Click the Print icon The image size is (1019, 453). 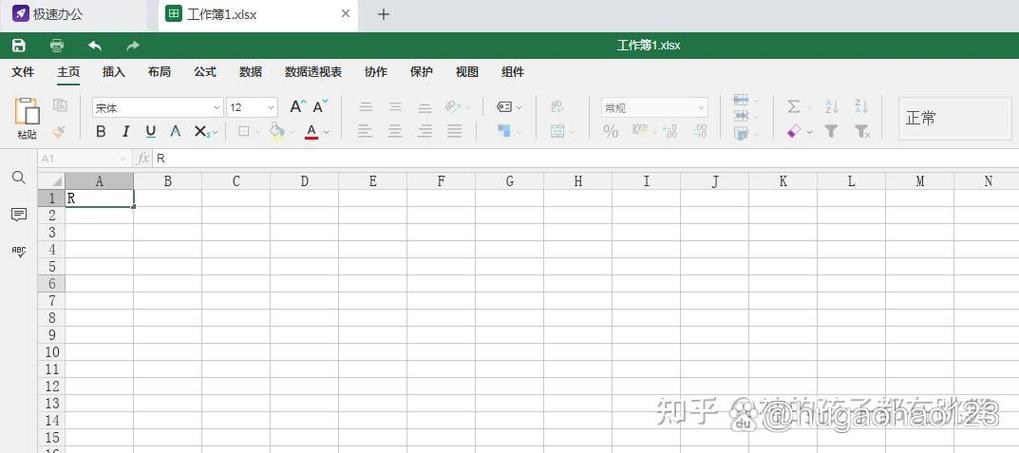coord(57,45)
